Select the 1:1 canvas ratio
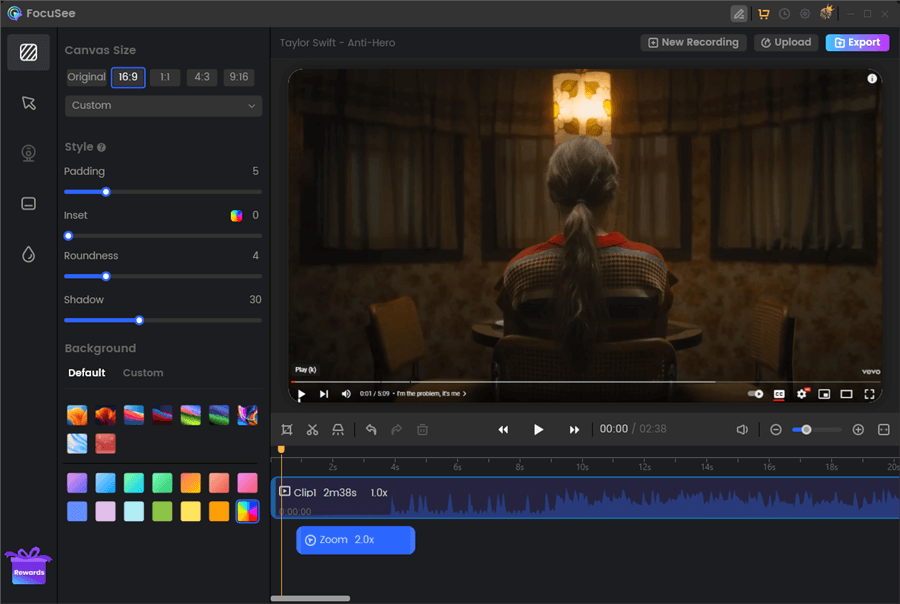The width and height of the screenshot is (900, 604). [x=165, y=77]
